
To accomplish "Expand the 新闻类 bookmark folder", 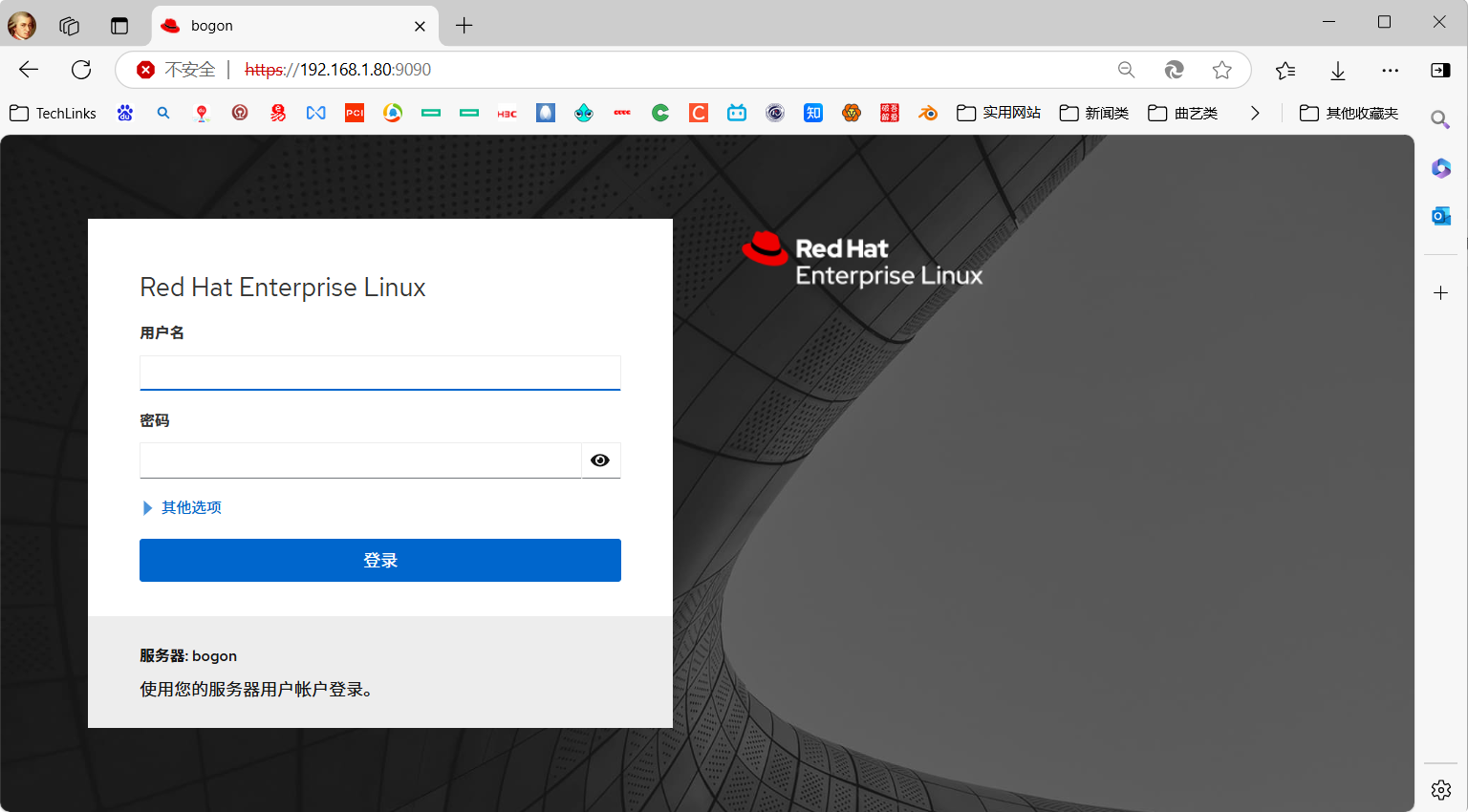I will coord(1094,113).
